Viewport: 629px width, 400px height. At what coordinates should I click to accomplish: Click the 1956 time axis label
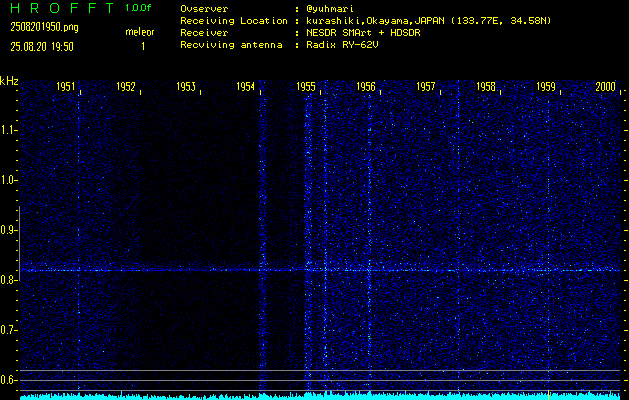pyautogui.click(x=366, y=87)
